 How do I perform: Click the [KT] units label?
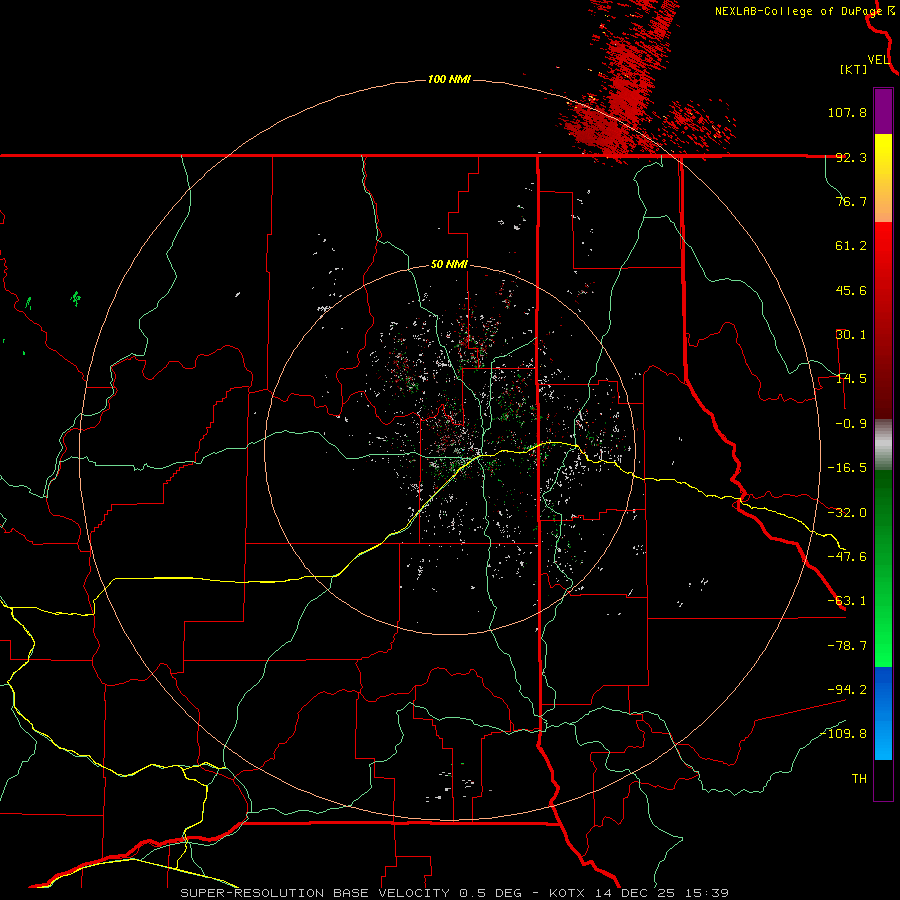click(854, 69)
